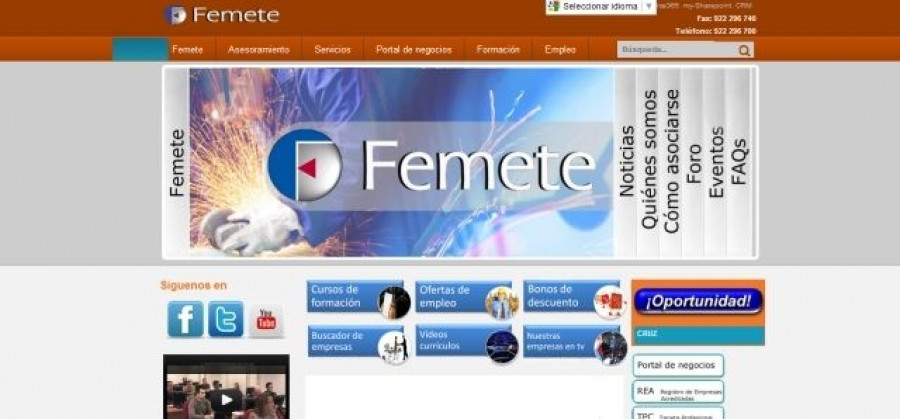
Task: Open the Facebook page icon
Action: (x=185, y=319)
